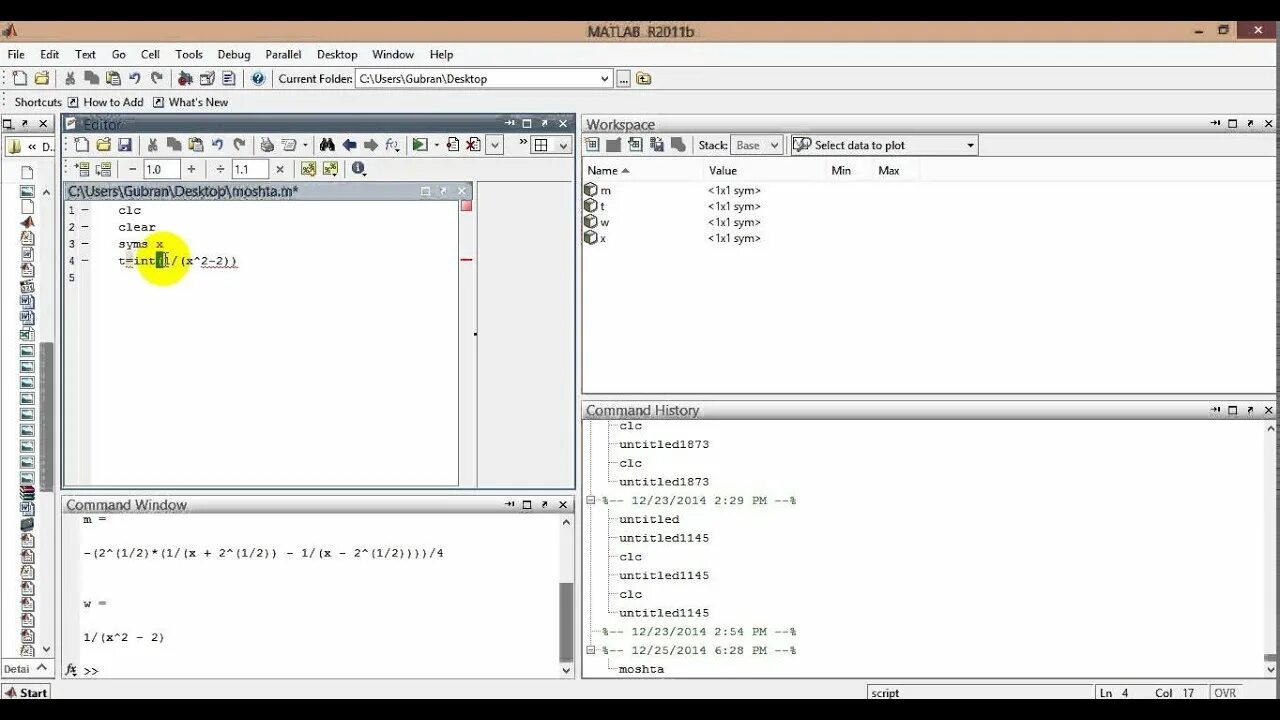Click the How to Add shortcut link
1280x720 pixels.
[x=106, y=102]
